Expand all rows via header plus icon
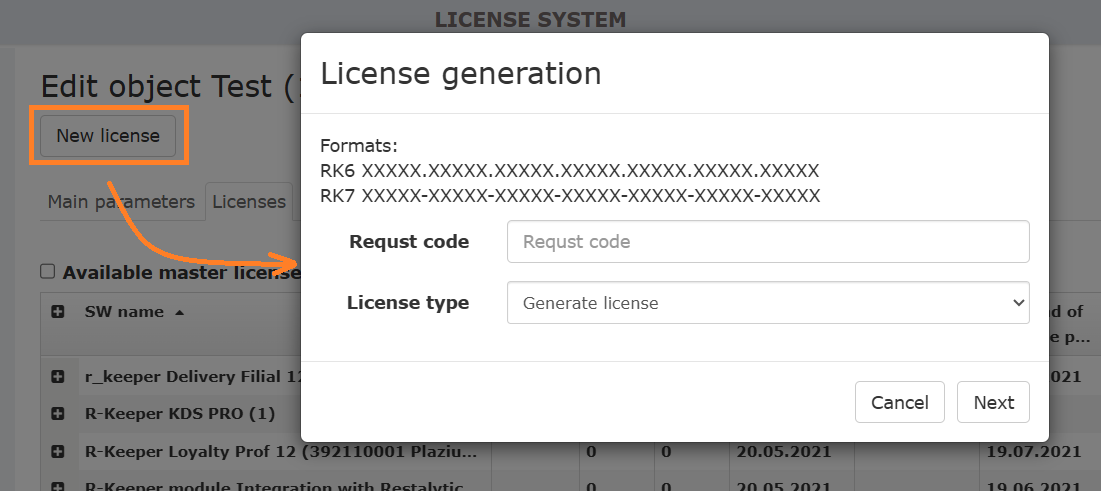1101x491 pixels. (x=58, y=312)
